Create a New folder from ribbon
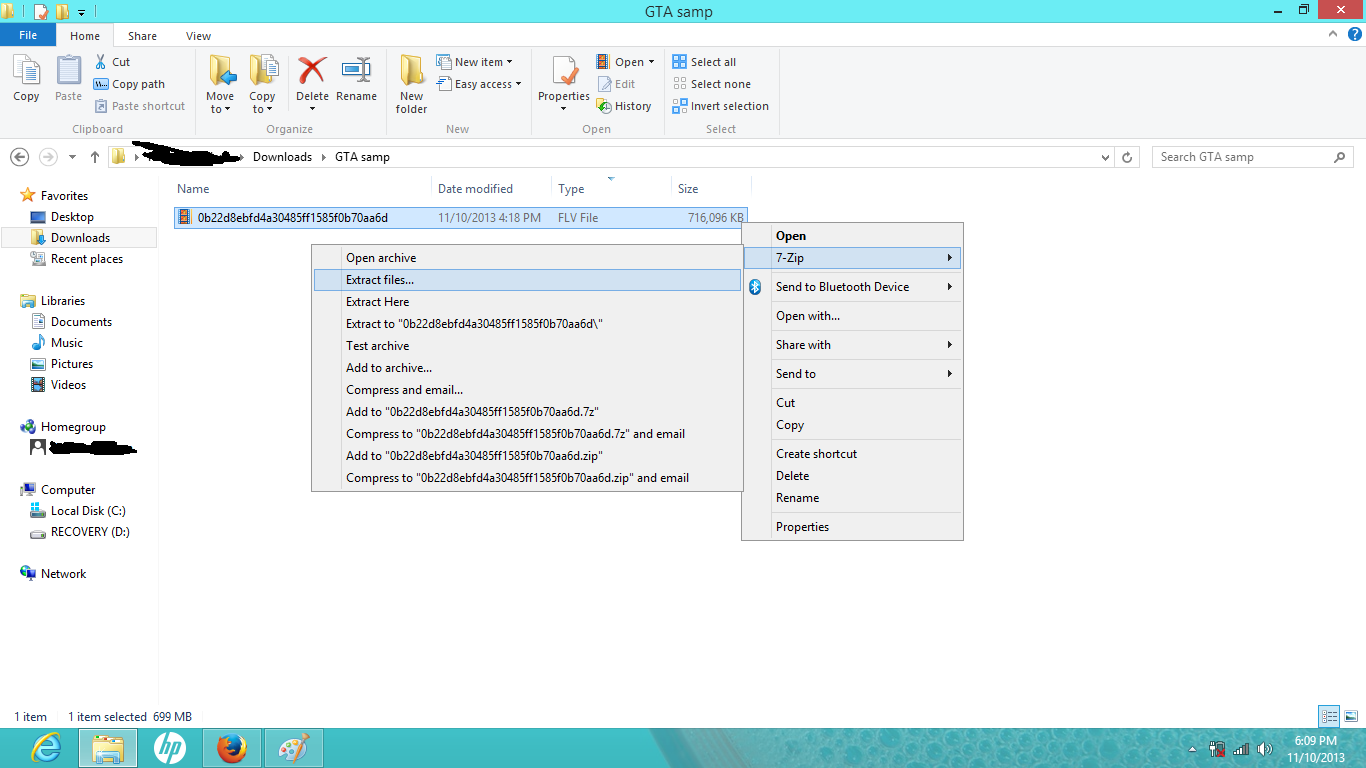Screen dimensions: 1366x768 pos(411,84)
